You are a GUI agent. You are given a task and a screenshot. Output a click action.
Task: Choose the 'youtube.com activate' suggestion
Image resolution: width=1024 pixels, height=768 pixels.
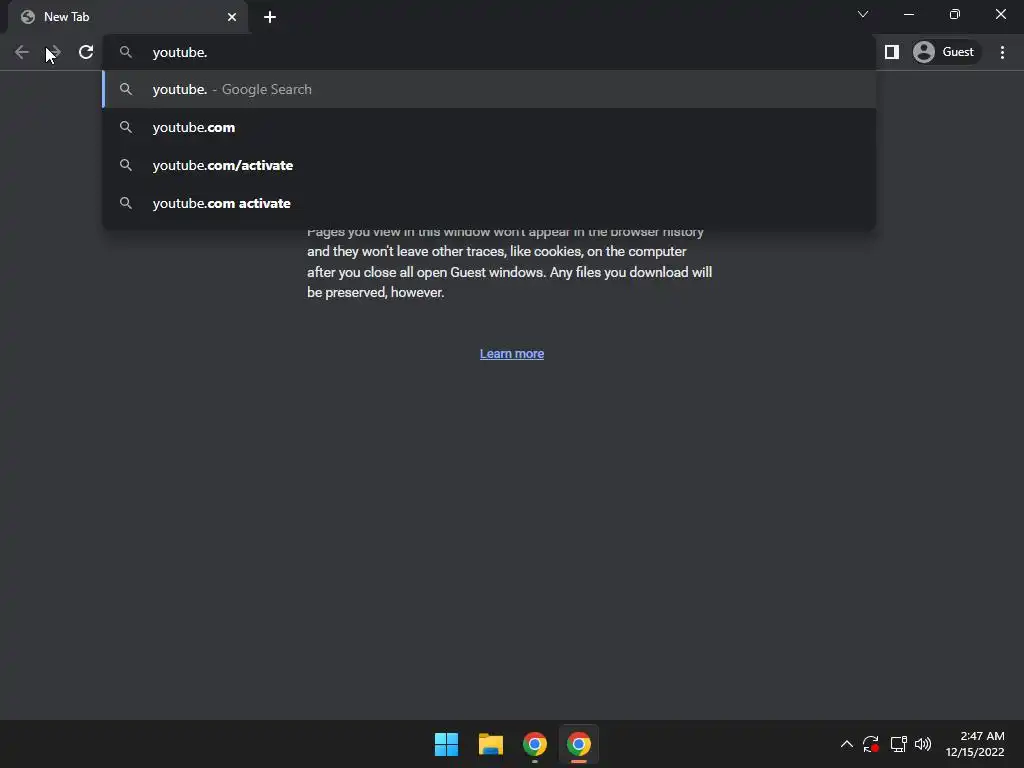(488, 203)
